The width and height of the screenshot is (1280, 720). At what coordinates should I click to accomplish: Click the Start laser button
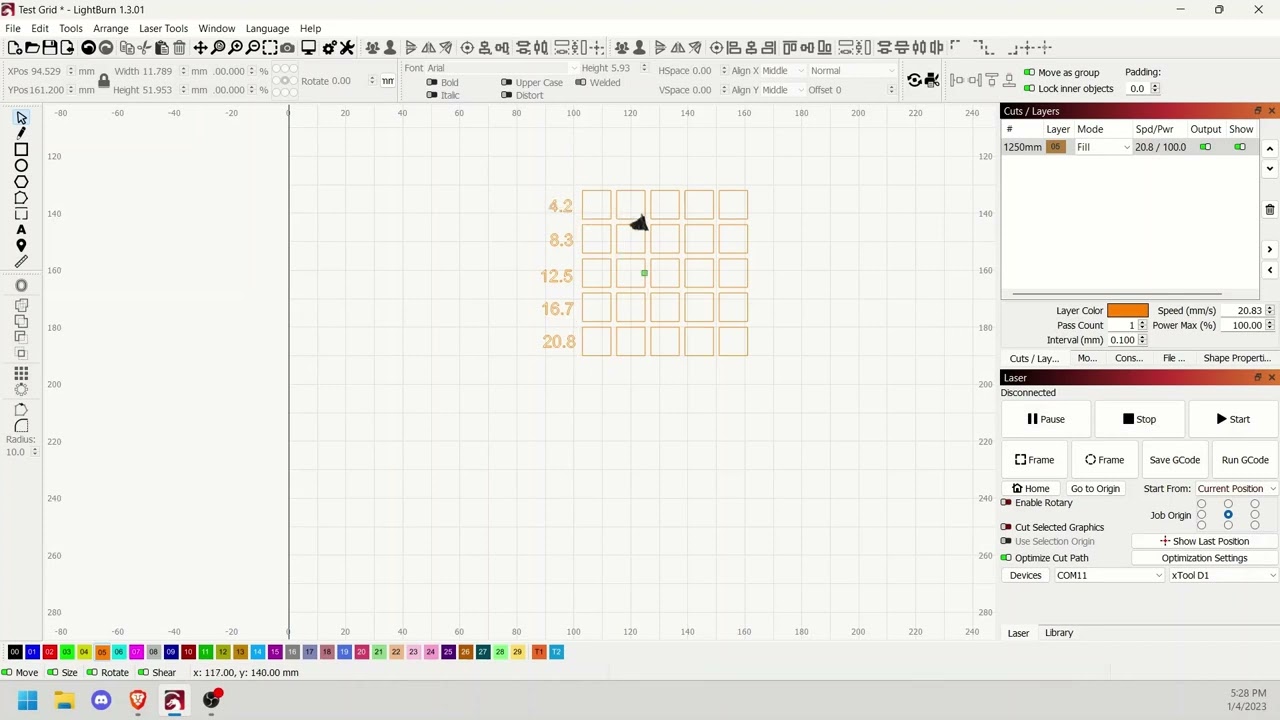1233,419
